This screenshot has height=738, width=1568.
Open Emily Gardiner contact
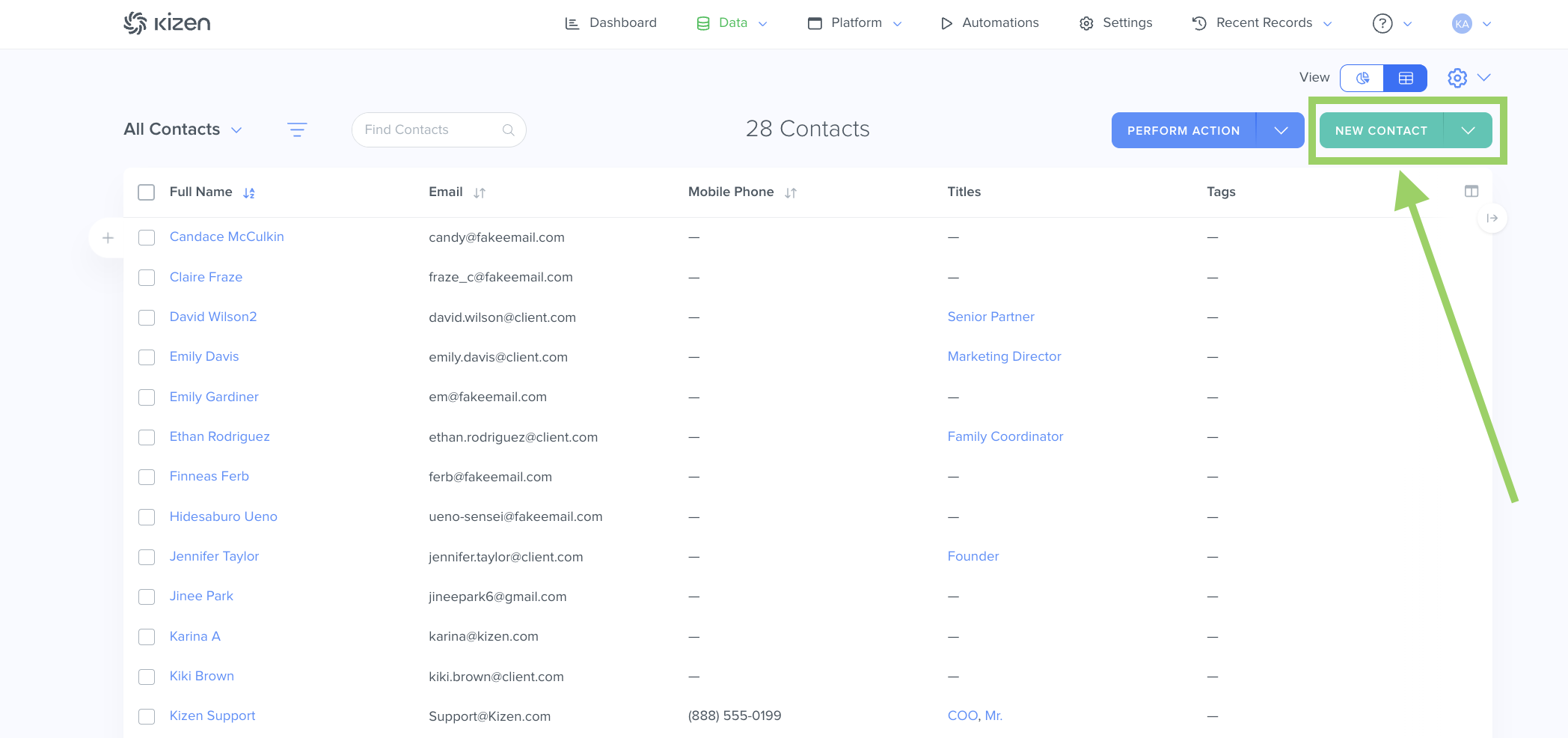tap(214, 397)
